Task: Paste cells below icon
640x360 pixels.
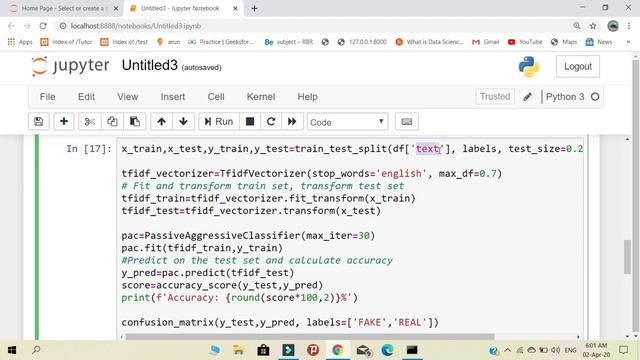Action: (135, 122)
